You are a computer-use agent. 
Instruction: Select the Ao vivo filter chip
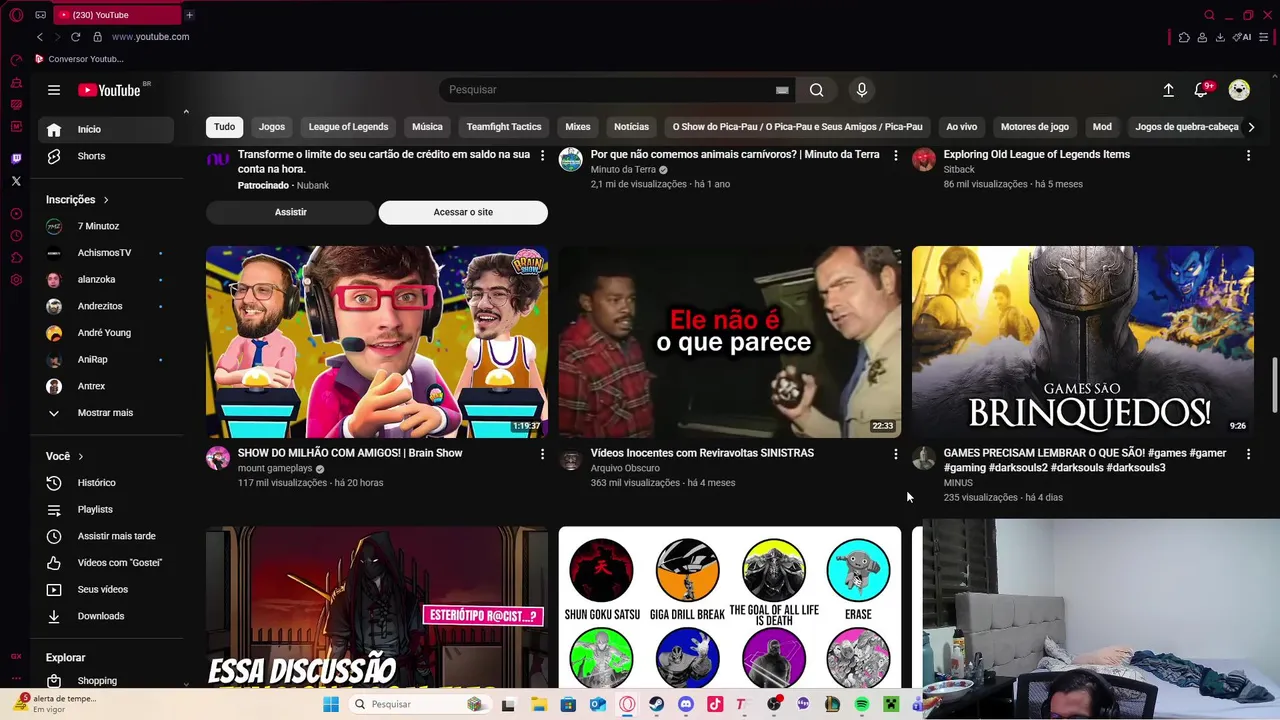(962, 127)
